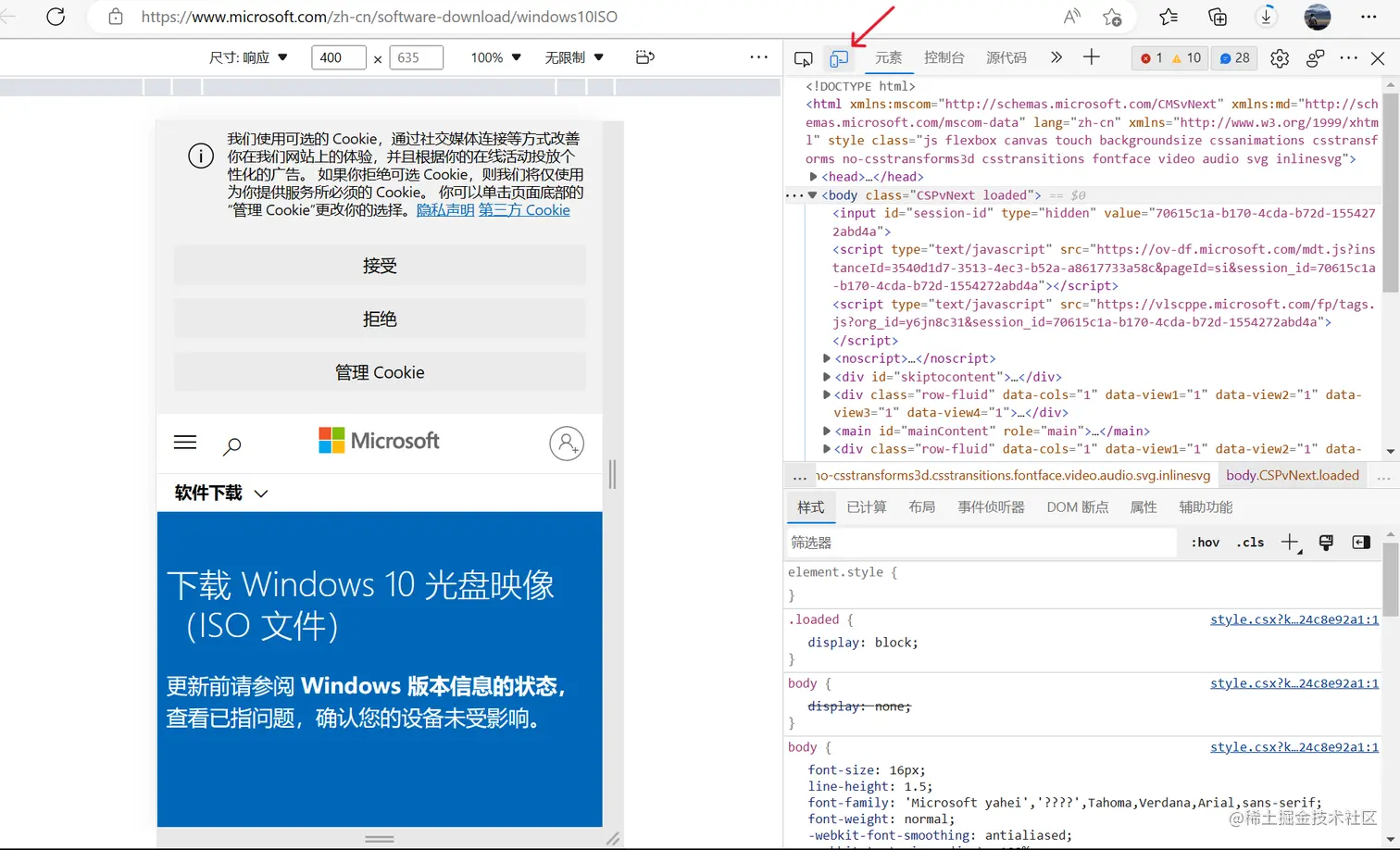Switch to the 控制台 tab
Screen dimensions: 1400x850
click(x=944, y=57)
